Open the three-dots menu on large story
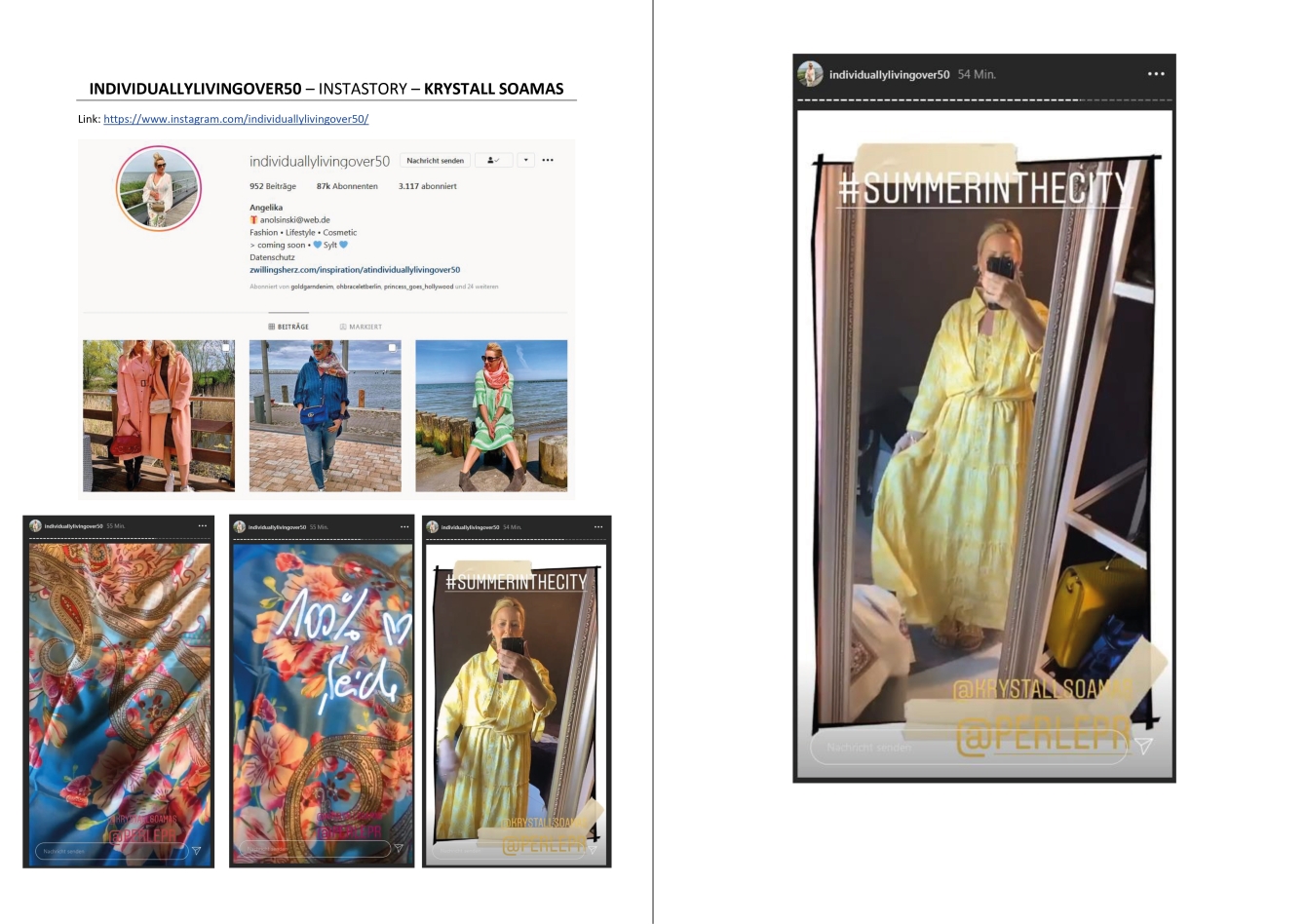 pos(1156,74)
